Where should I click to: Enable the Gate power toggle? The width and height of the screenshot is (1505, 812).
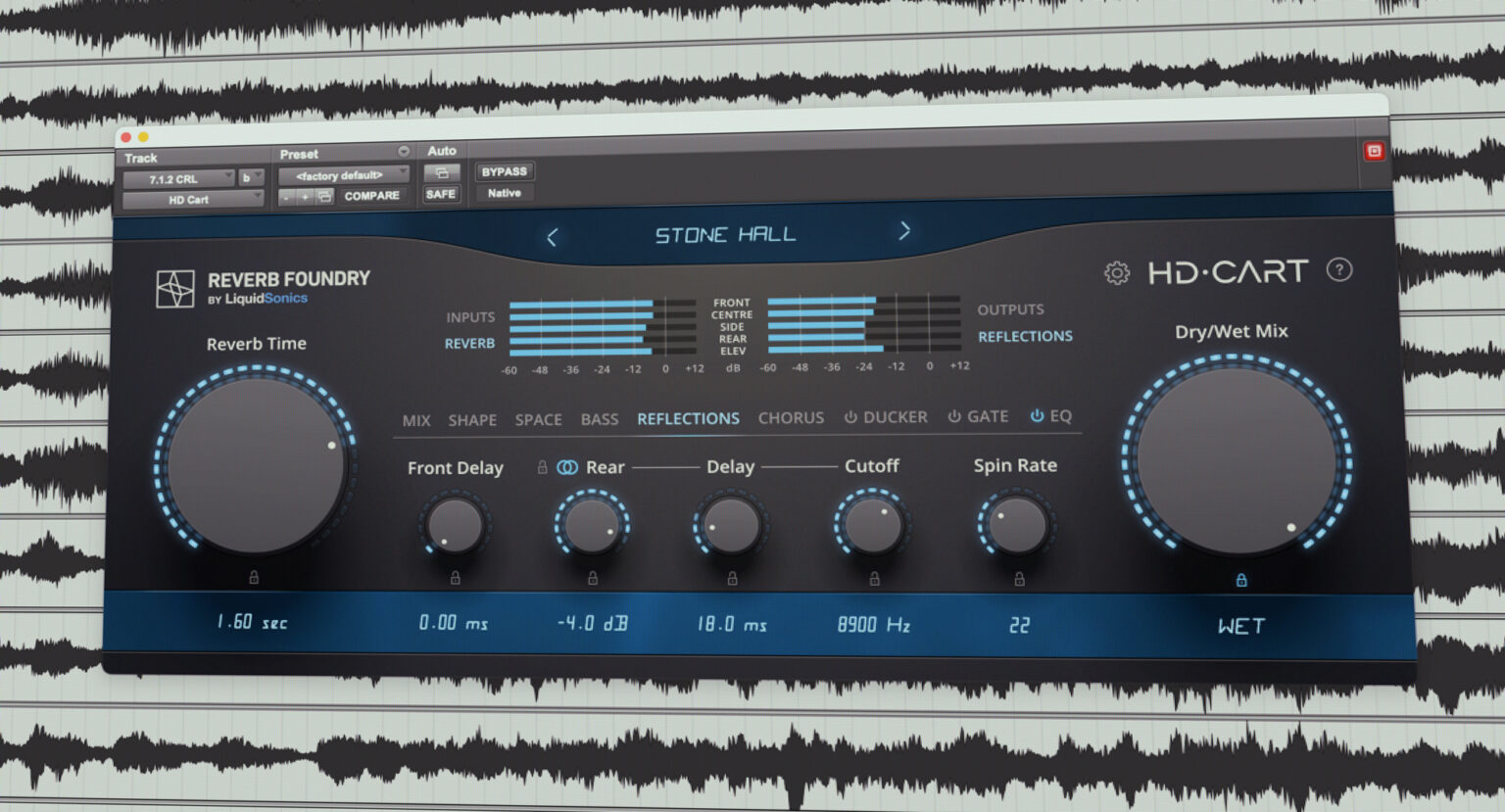953,416
